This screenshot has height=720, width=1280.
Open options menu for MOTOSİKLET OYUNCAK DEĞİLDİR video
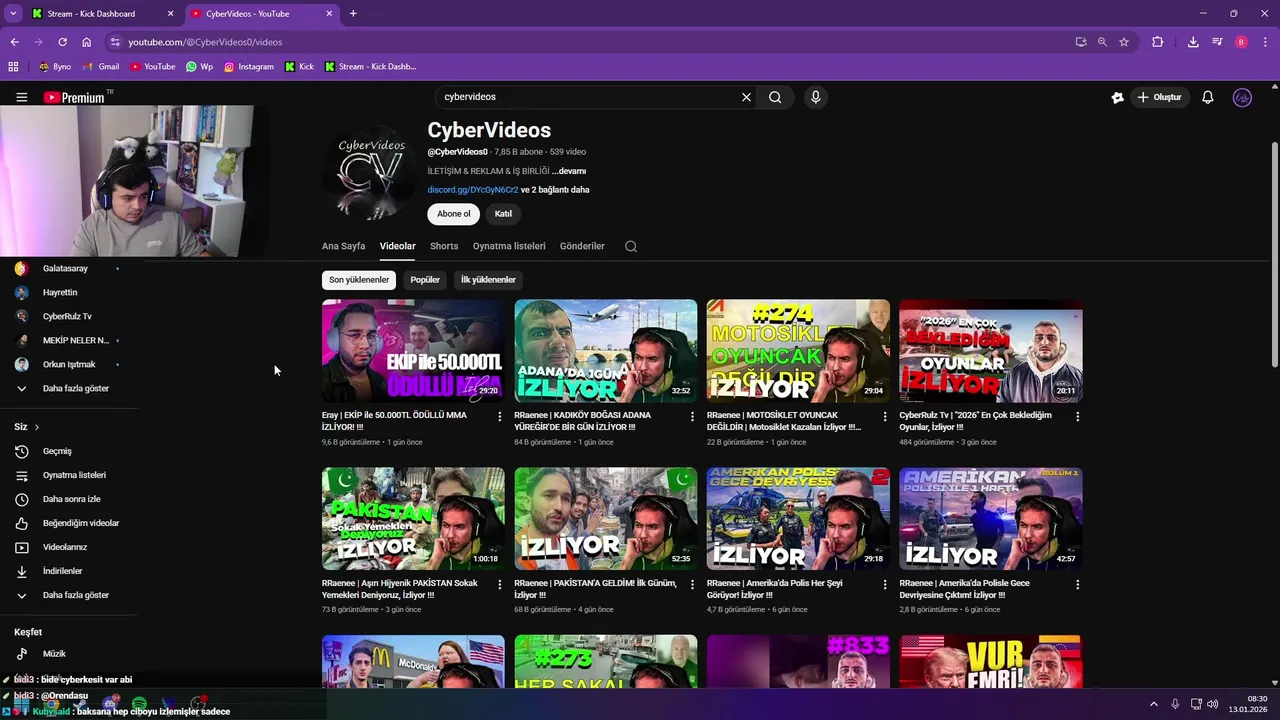tap(885, 416)
